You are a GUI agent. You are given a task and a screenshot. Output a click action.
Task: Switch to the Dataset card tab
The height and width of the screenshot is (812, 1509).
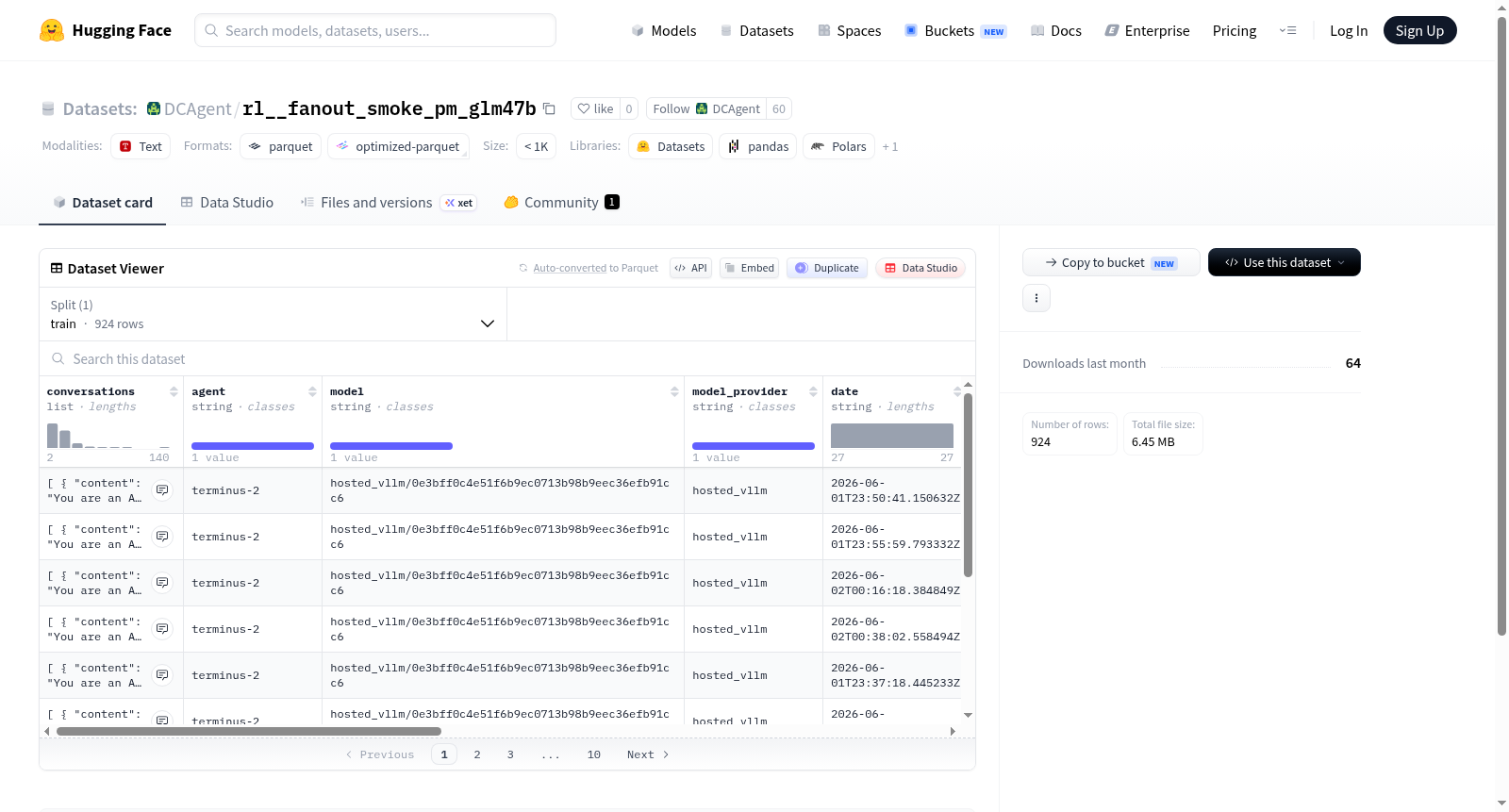click(102, 203)
